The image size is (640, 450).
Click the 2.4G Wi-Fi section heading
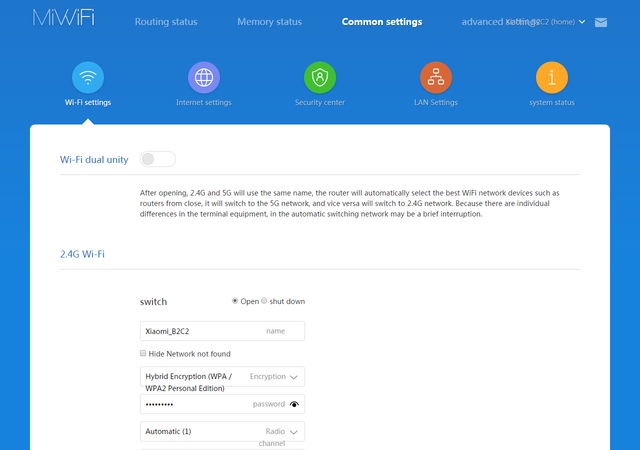82,254
